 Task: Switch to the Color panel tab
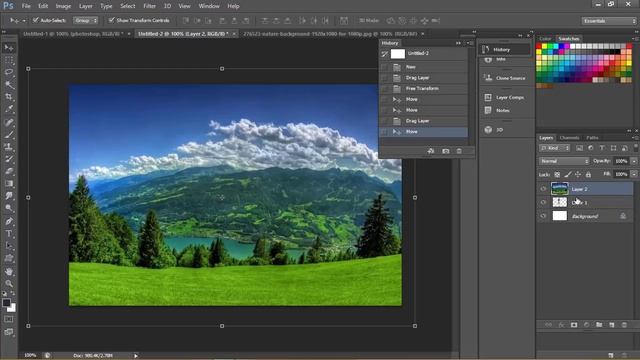click(545, 39)
